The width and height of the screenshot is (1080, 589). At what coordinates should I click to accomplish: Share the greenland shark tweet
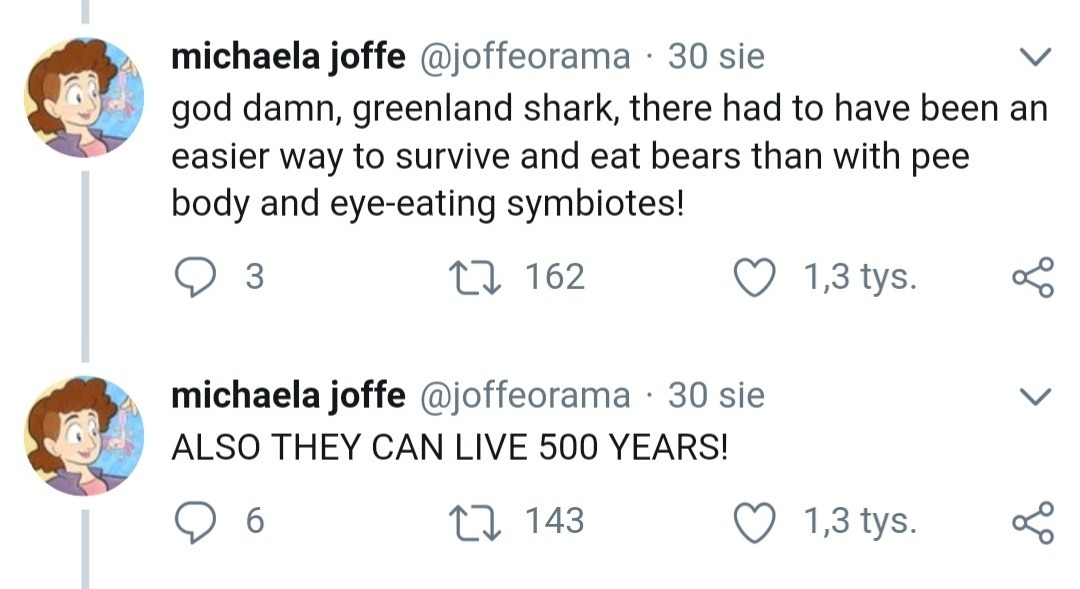click(1032, 277)
